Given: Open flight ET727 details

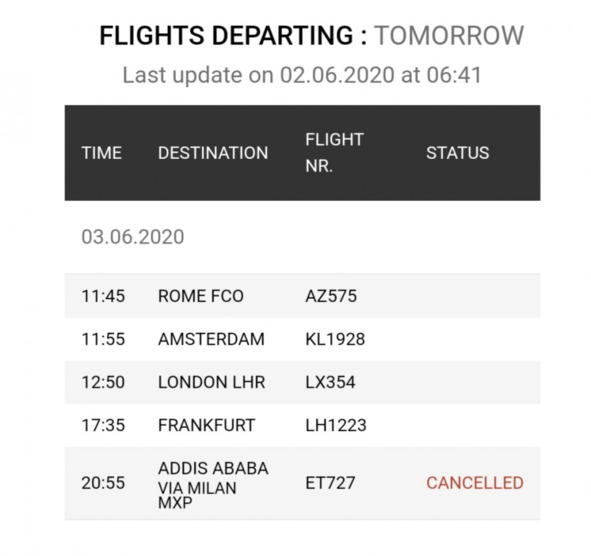Looking at the screenshot, I should (x=330, y=483).
